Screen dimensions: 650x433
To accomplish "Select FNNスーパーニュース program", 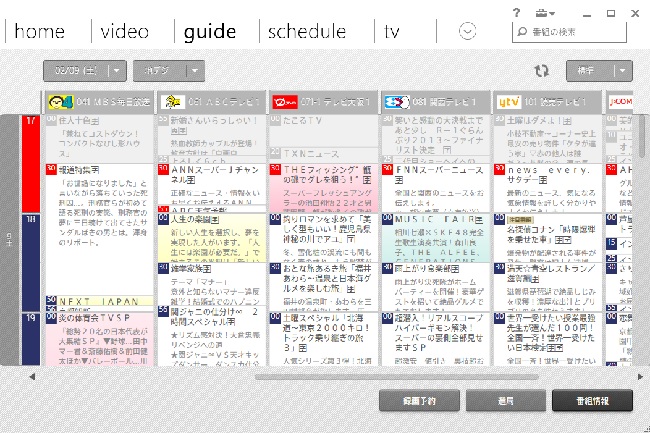I will tap(435, 188).
